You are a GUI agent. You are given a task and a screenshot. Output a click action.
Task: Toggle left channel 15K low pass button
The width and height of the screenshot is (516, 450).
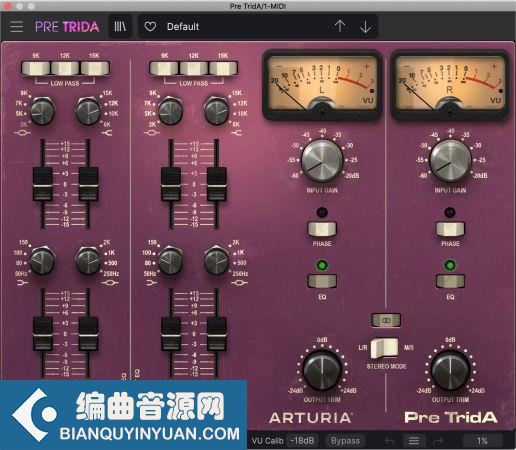tap(95, 68)
